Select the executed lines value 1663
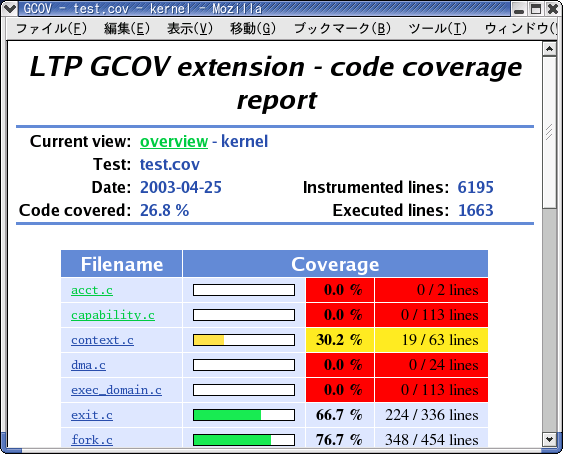The height and width of the screenshot is (454, 563). point(475,210)
